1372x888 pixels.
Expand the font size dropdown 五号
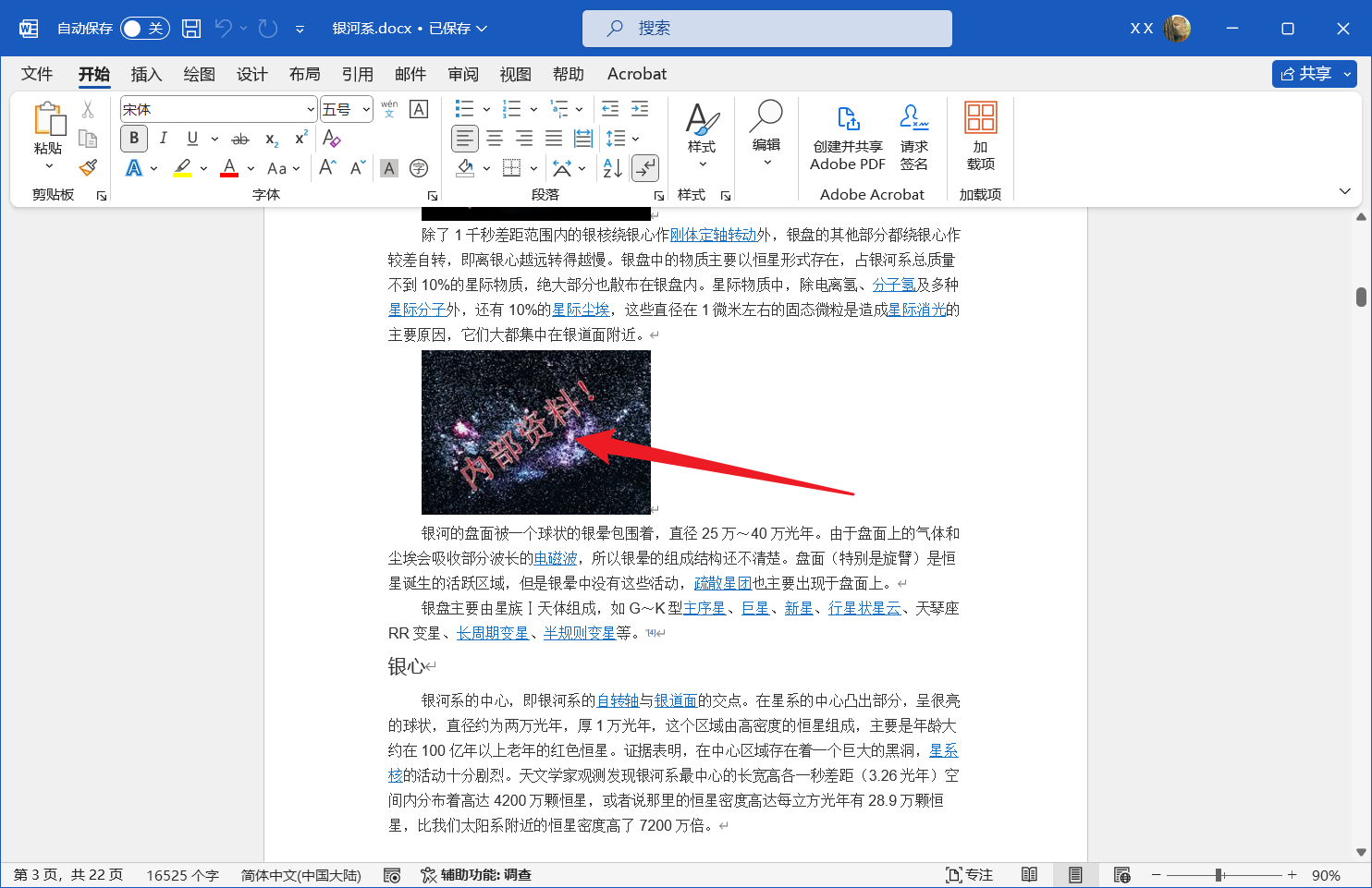click(x=366, y=110)
